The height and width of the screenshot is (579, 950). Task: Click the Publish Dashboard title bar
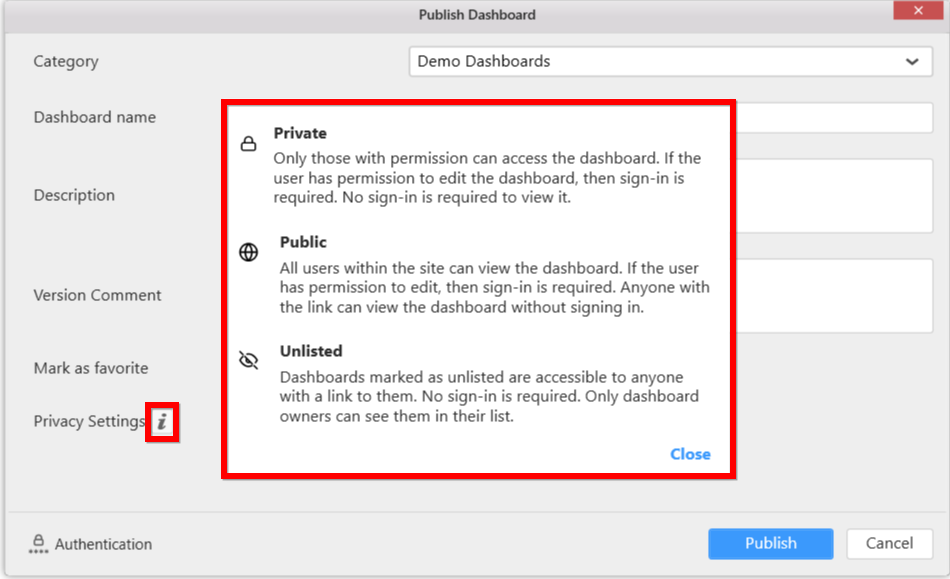pyautogui.click(x=477, y=15)
